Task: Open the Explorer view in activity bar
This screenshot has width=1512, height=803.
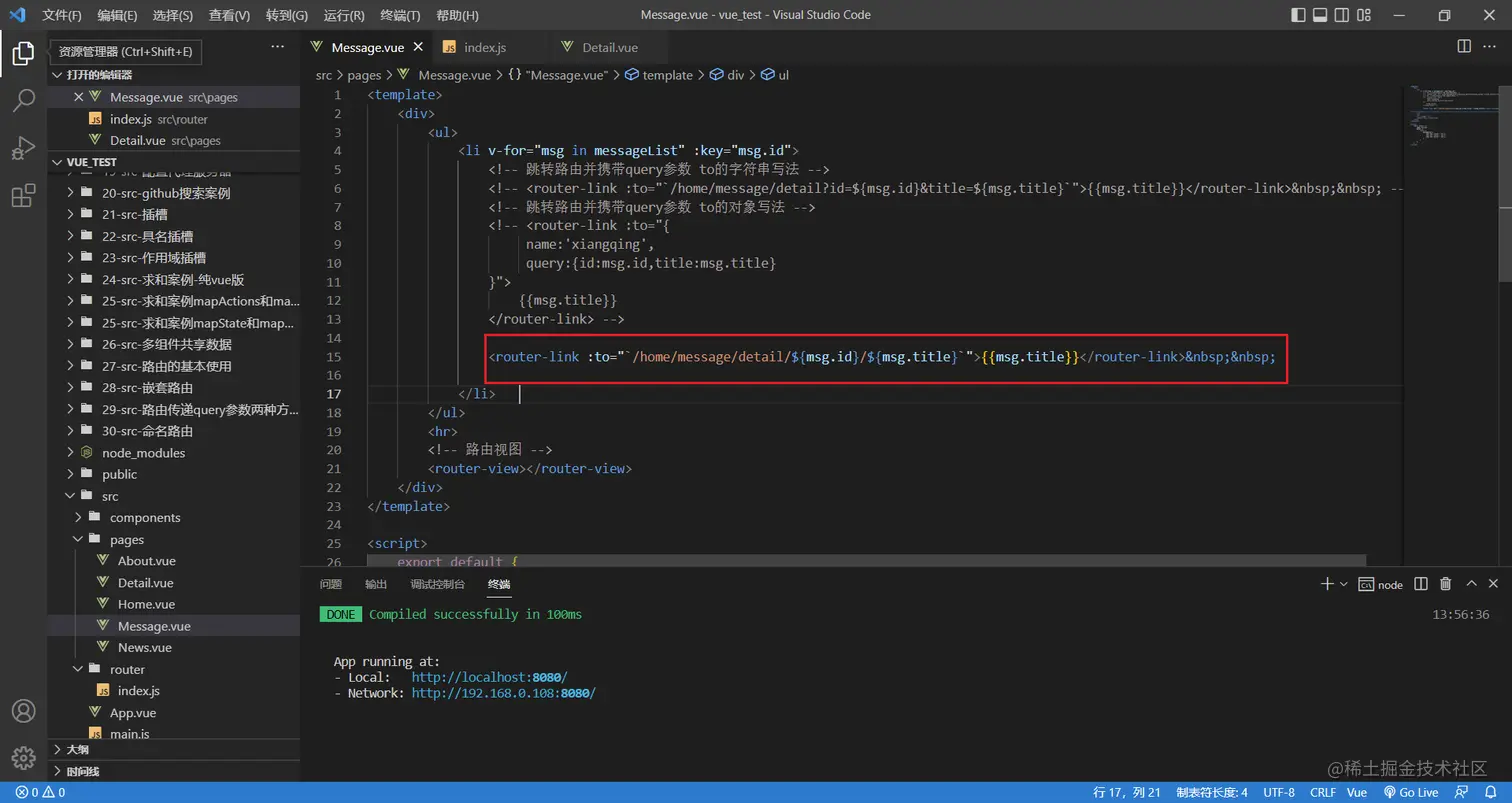Action: click(23, 54)
